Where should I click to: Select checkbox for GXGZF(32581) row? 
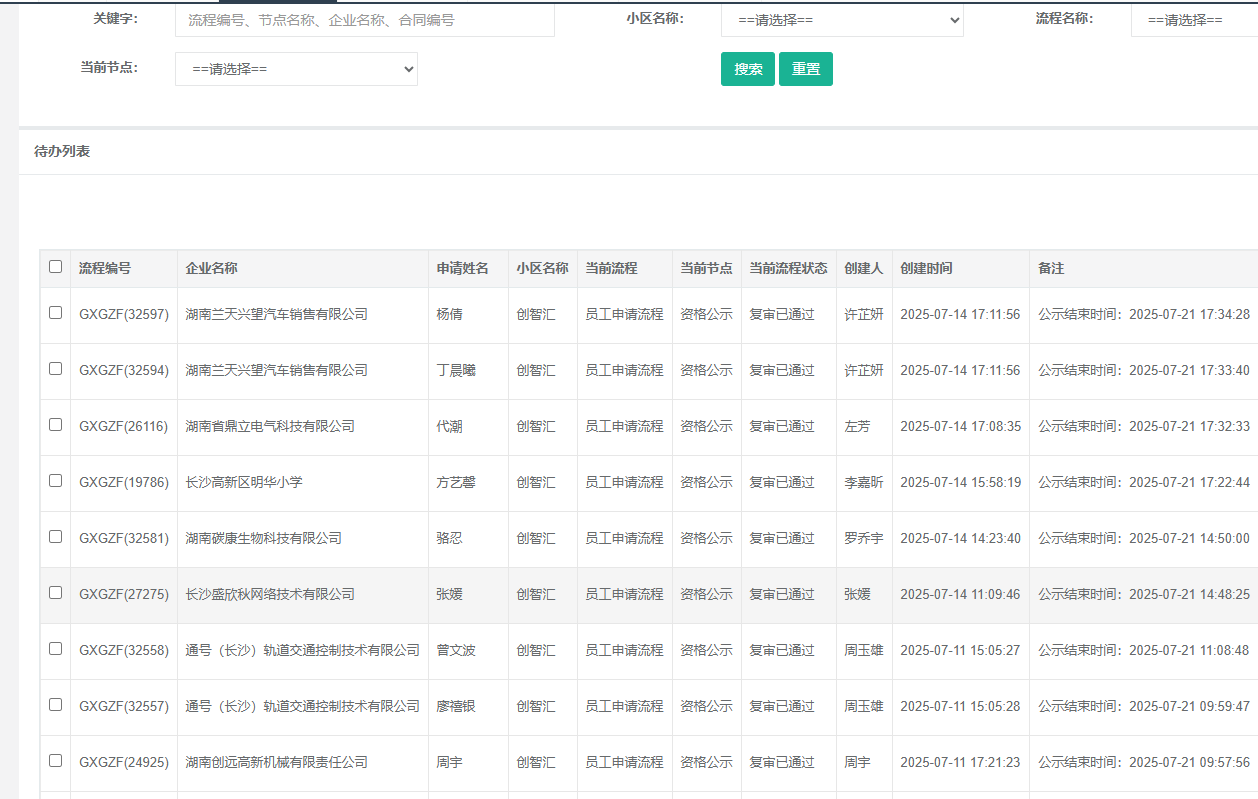[x=55, y=537]
